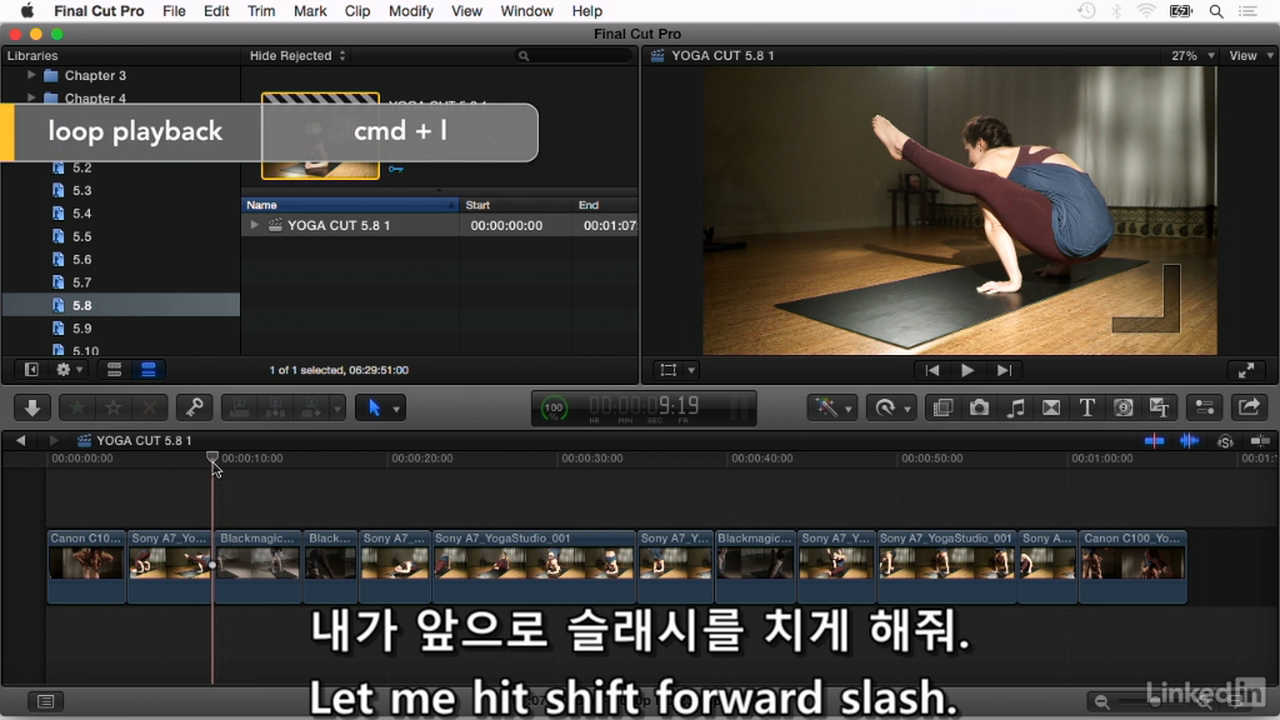Open the timeline index button
This screenshot has height=720, width=1280.
point(45,701)
